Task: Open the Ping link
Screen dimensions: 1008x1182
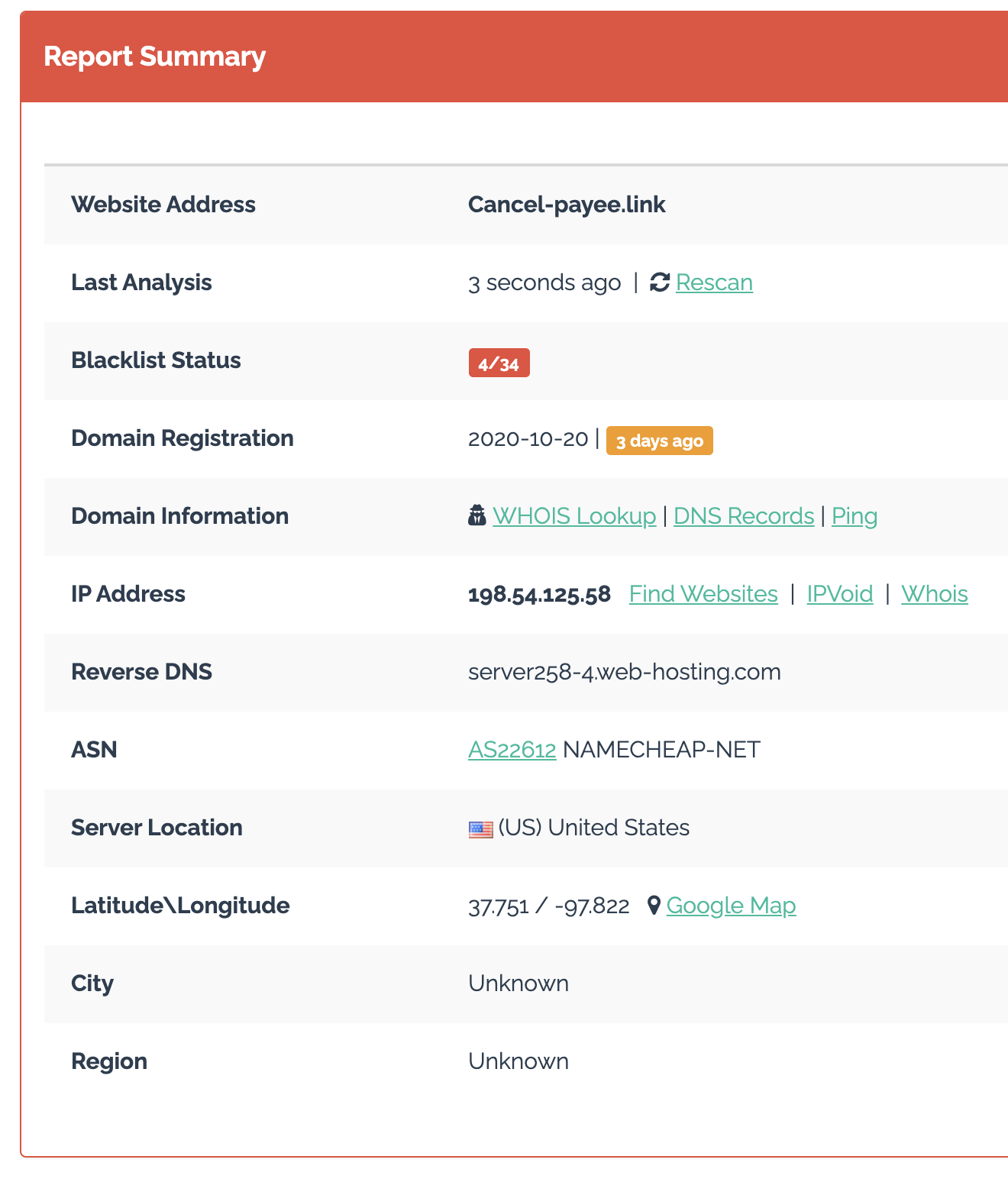Action: (854, 516)
